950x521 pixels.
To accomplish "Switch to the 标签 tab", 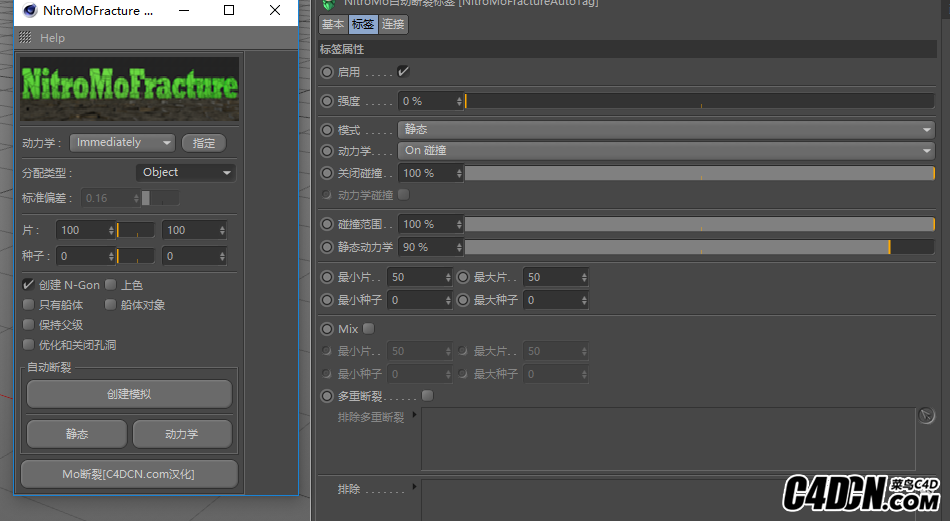I will 362,24.
